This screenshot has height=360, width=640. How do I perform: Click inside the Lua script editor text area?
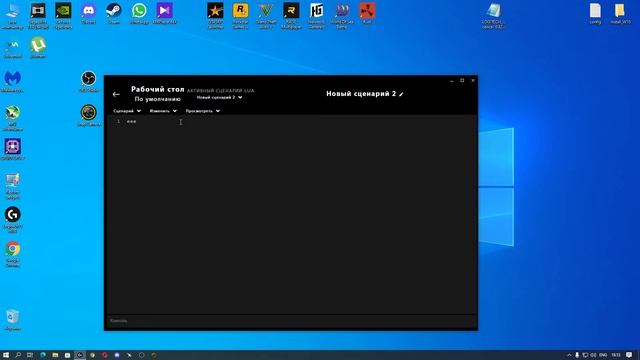tap(291, 214)
